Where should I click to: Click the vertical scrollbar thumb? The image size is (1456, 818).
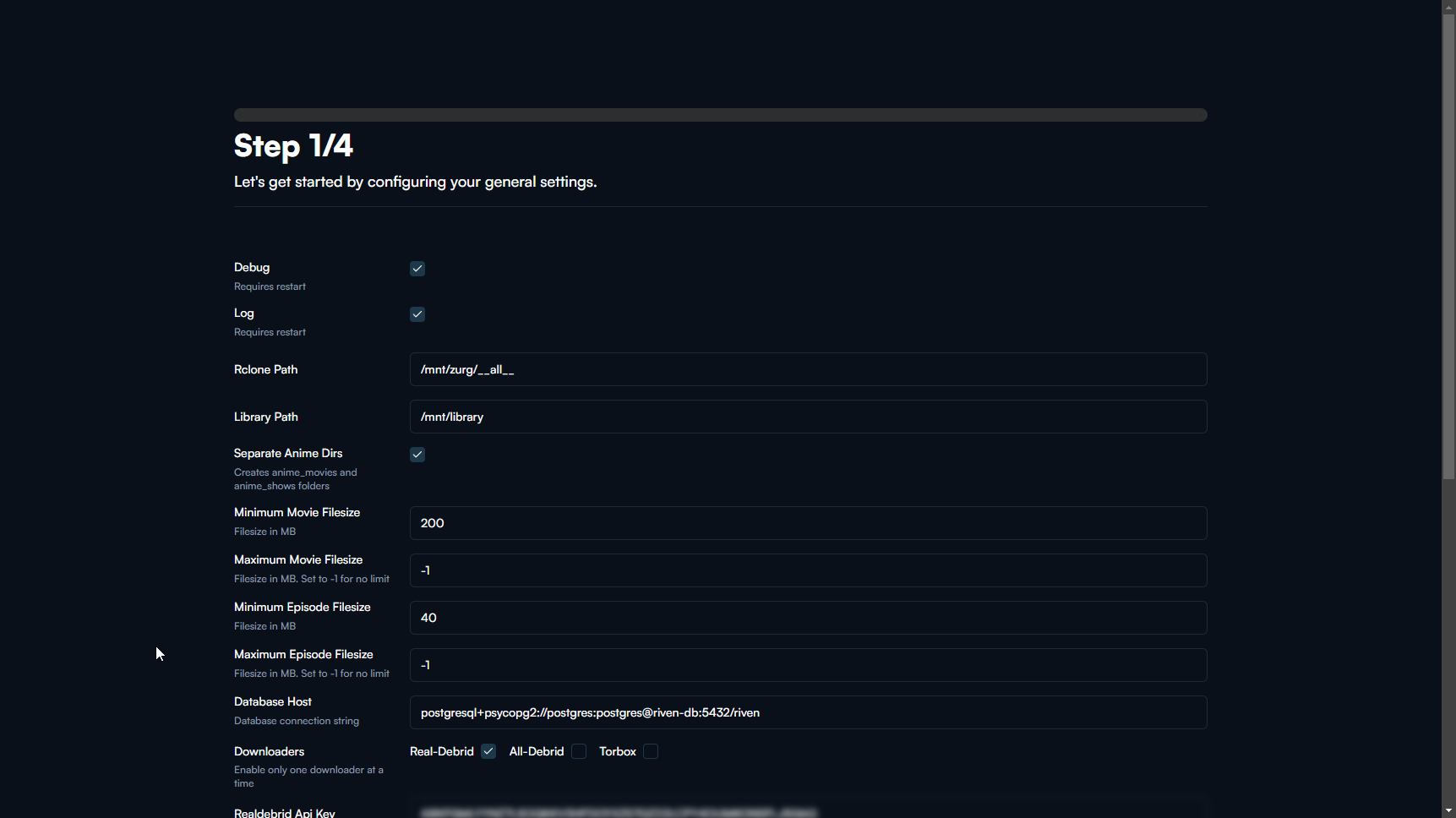tap(1448, 245)
